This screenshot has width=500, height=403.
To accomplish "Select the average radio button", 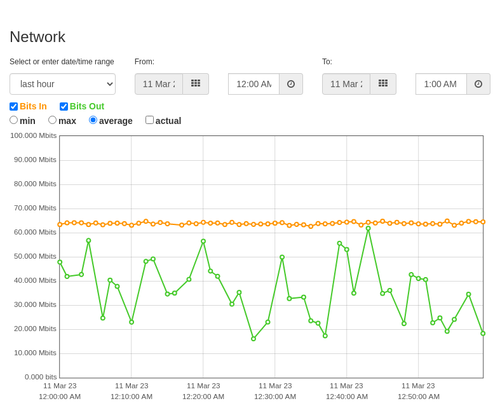I will 93,120.
